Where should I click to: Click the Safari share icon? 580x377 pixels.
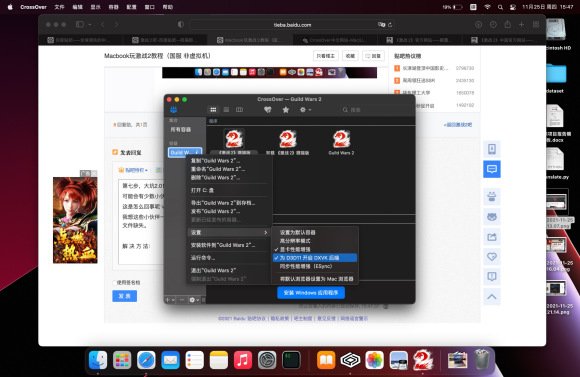point(507,24)
